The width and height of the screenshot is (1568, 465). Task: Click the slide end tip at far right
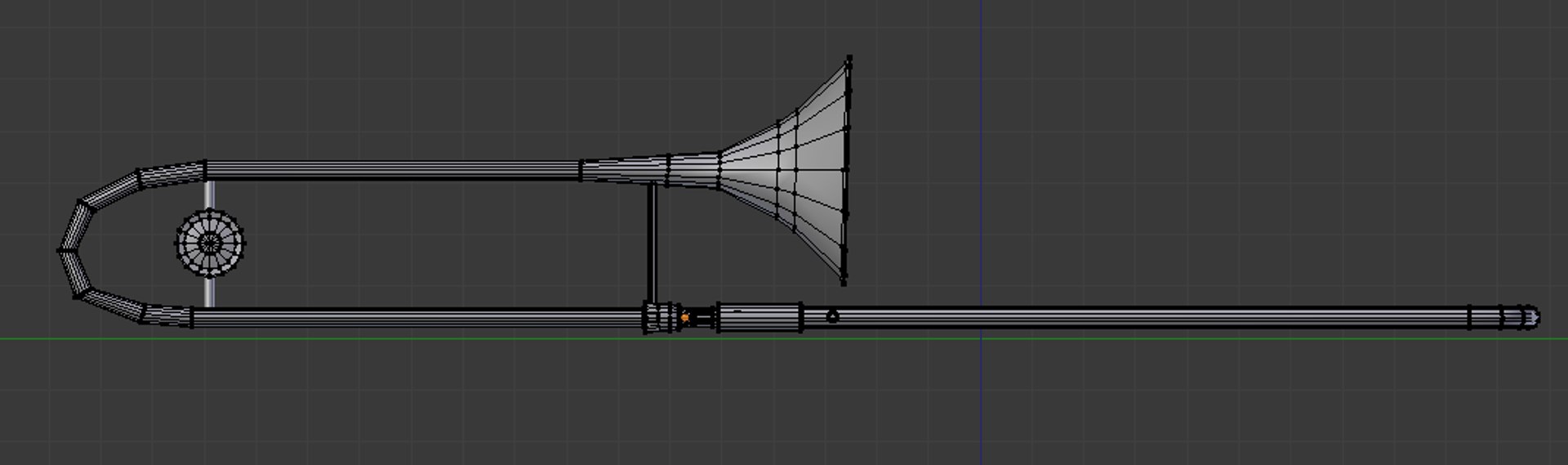[1530, 318]
